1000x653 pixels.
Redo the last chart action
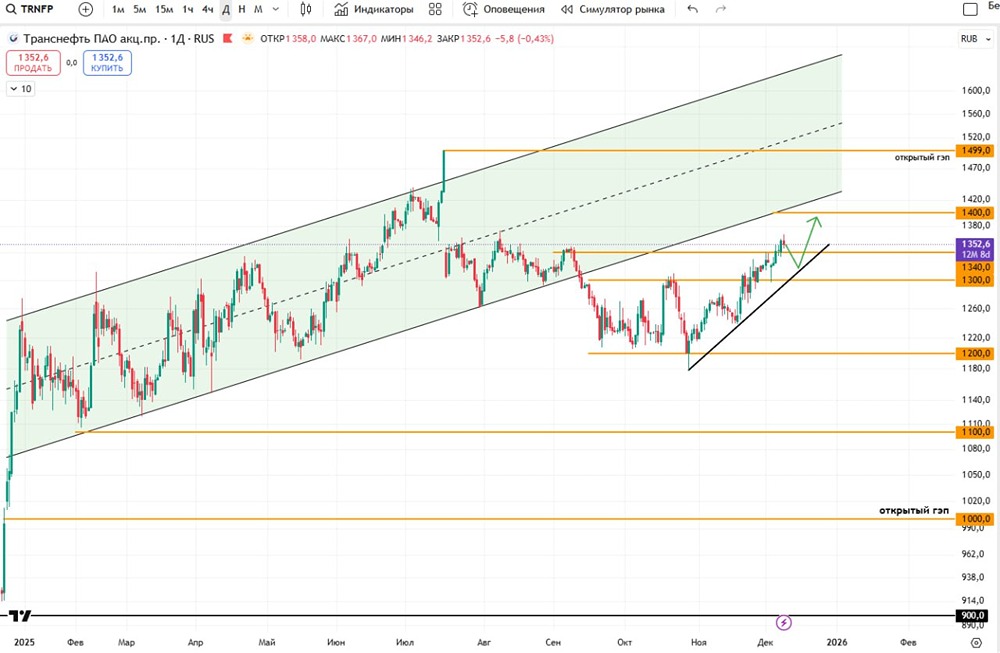click(721, 10)
